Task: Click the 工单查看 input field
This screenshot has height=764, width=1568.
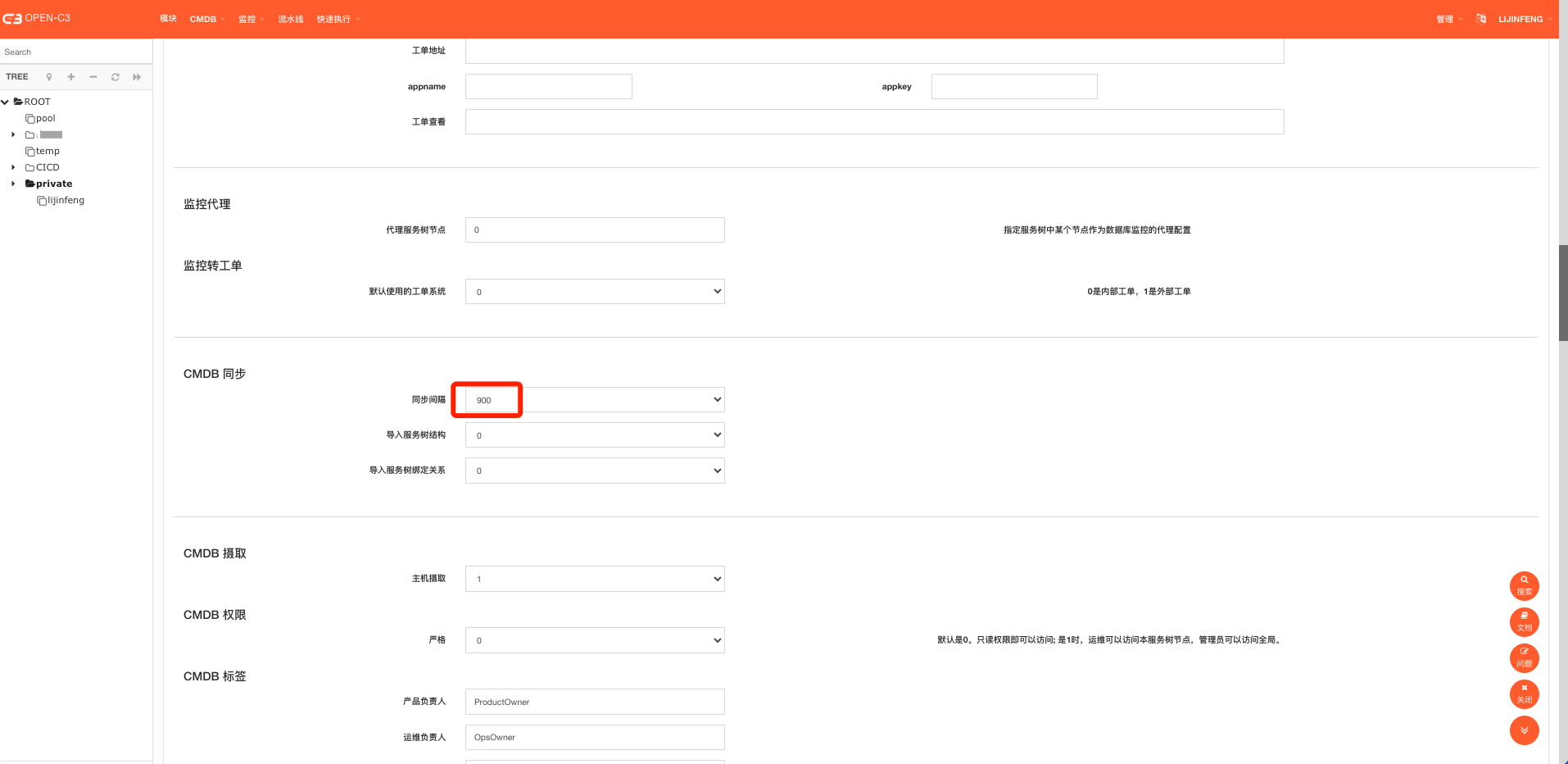Action: click(x=874, y=121)
